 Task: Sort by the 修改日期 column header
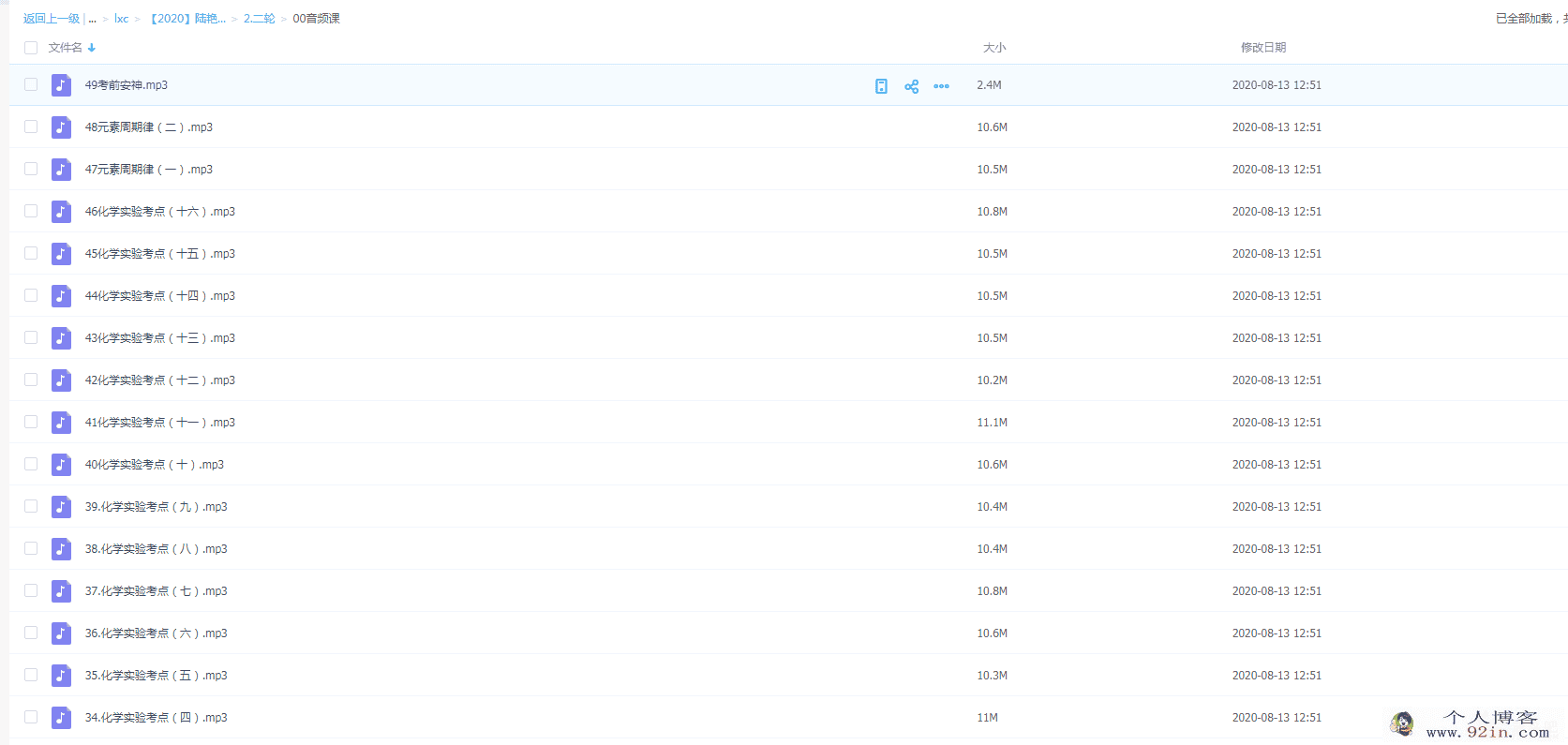pos(1263,48)
